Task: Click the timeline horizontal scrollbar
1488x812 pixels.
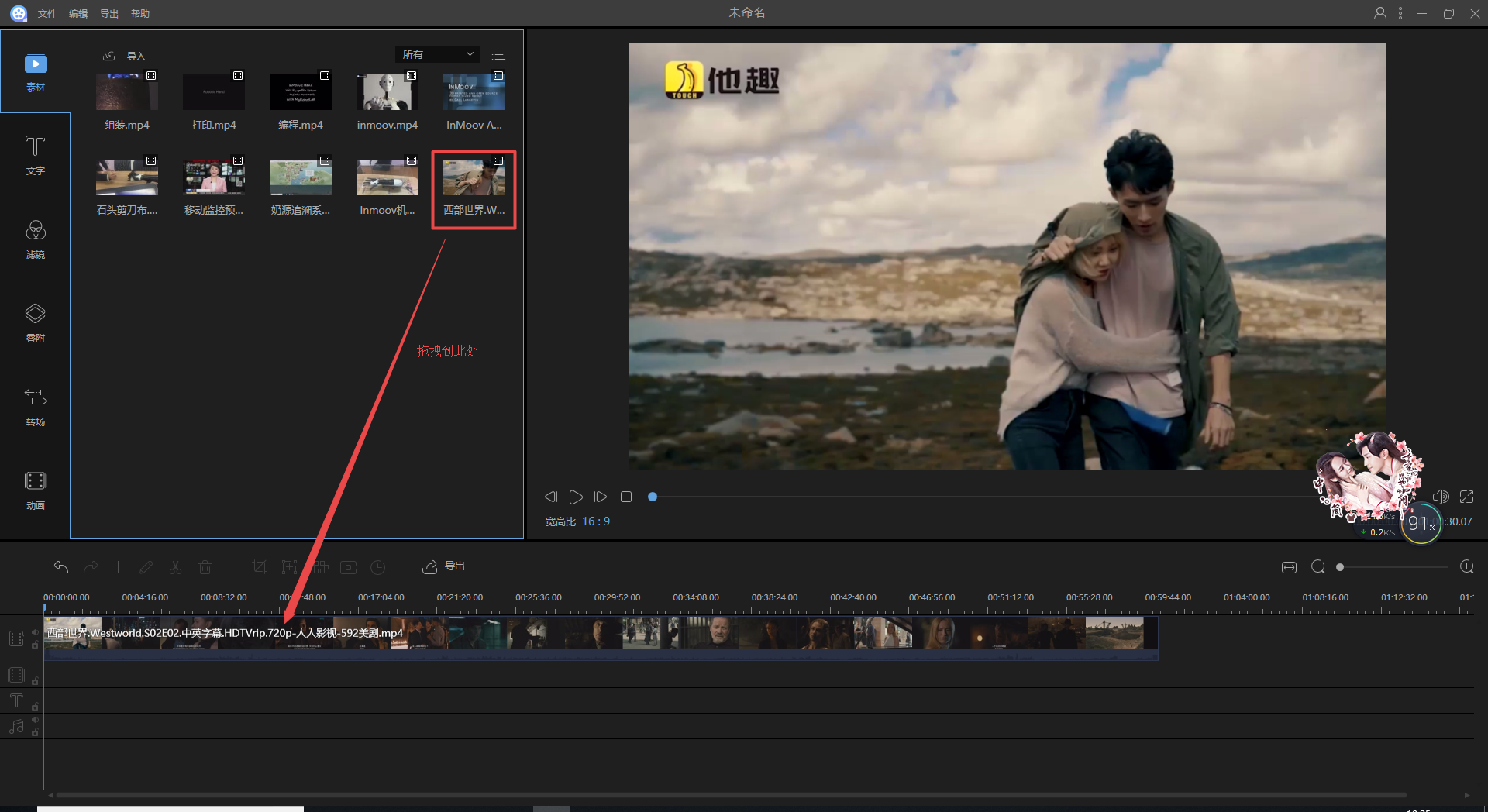Action: [x=731, y=795]
